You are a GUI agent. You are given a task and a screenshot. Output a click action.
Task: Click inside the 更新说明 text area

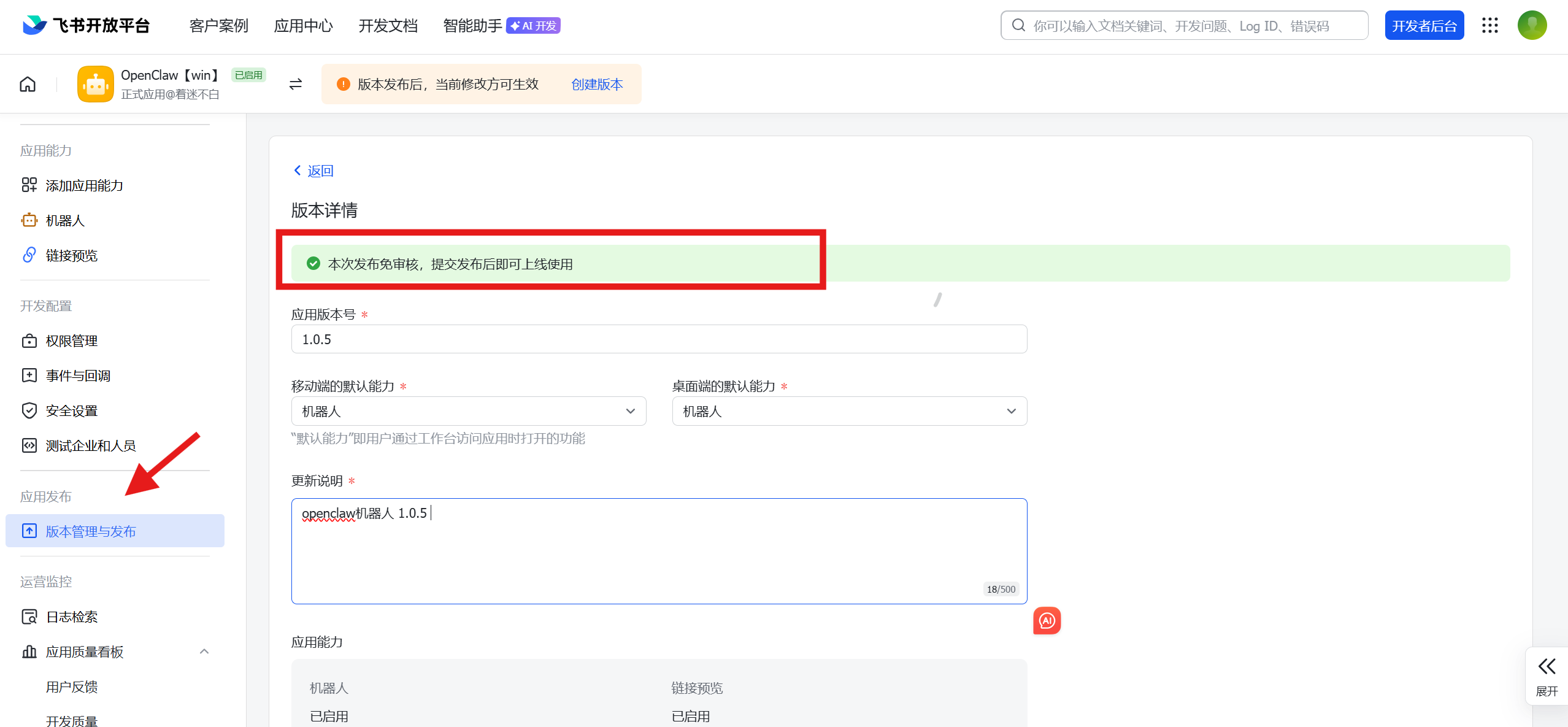(658, 552)
